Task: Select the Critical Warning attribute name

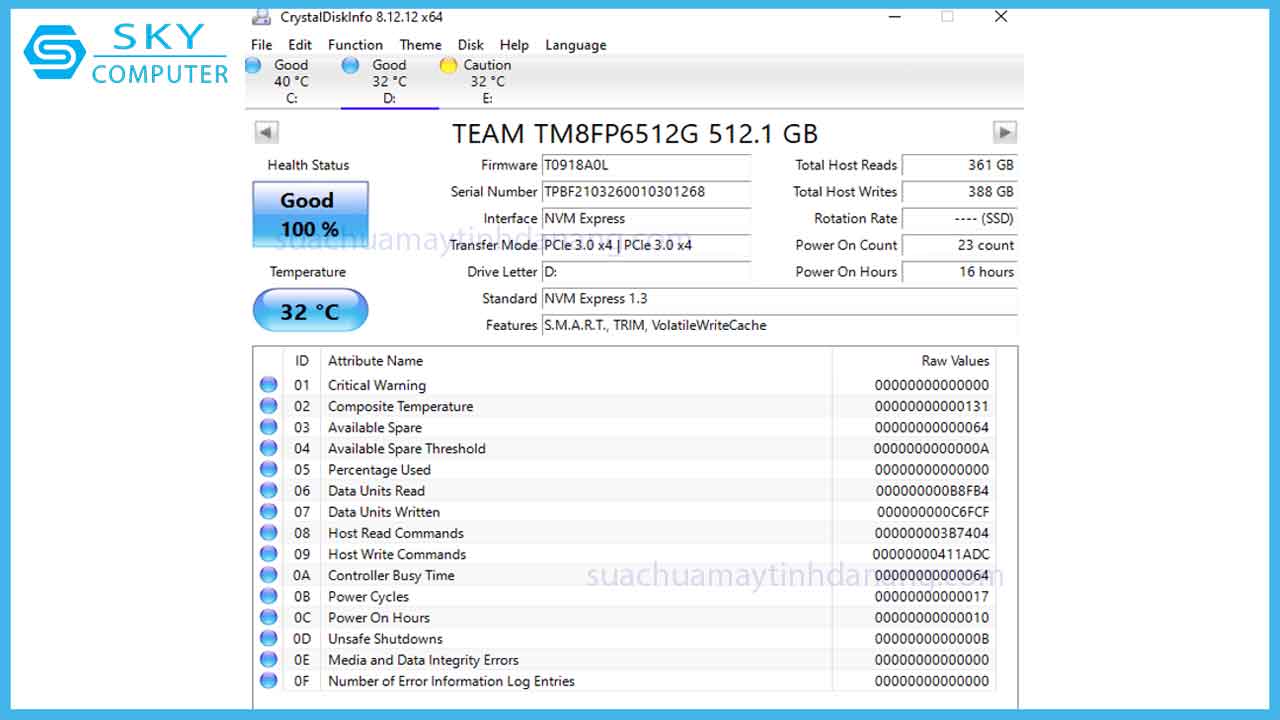Action: (x=377, y=385)
